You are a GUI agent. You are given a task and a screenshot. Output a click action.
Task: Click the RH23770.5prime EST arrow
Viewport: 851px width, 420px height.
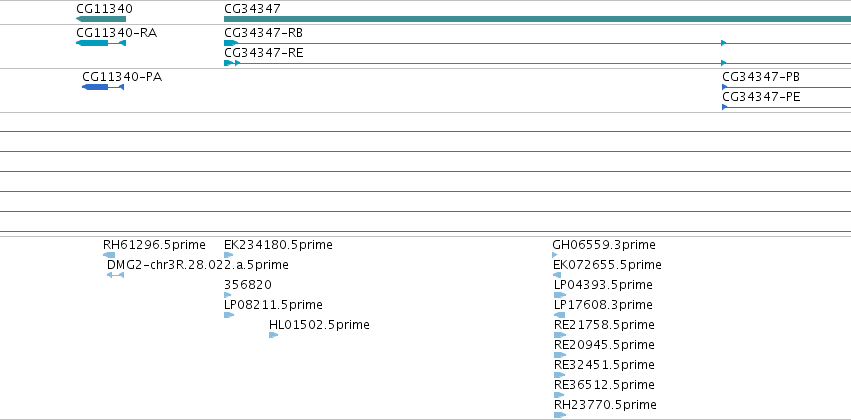(x=560, y=415)
